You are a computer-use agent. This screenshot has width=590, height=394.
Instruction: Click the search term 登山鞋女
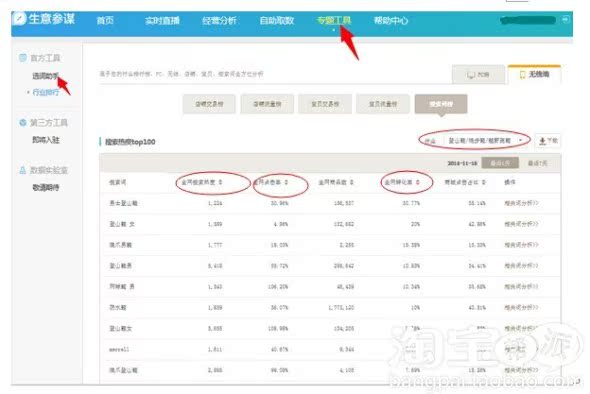120,329
